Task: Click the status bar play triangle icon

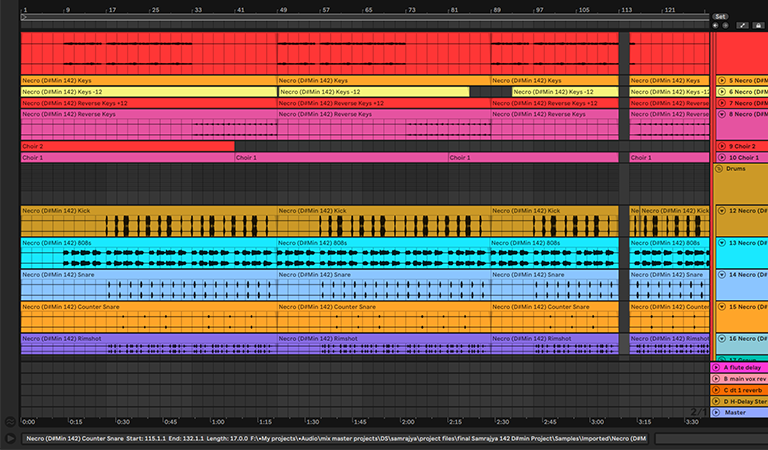Action: [x=10, y=438]
